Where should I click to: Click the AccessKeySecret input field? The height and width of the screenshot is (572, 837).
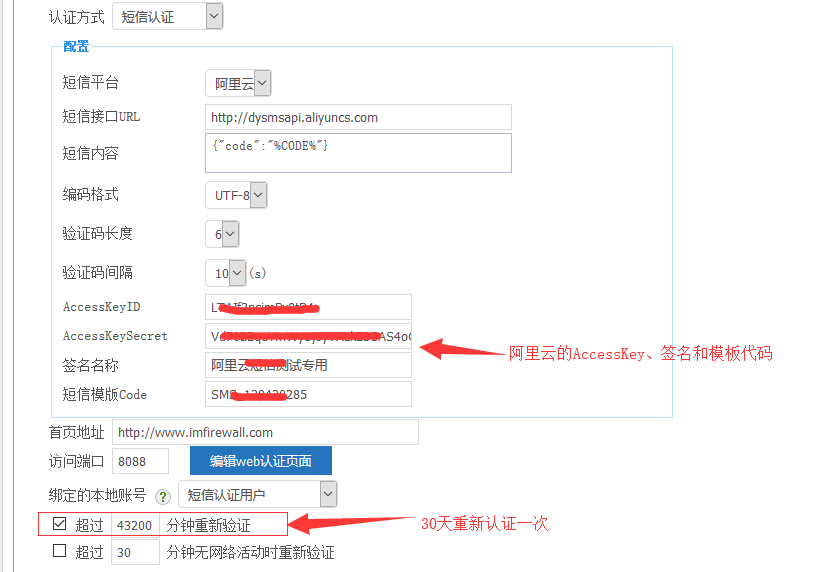click(308, 336)
